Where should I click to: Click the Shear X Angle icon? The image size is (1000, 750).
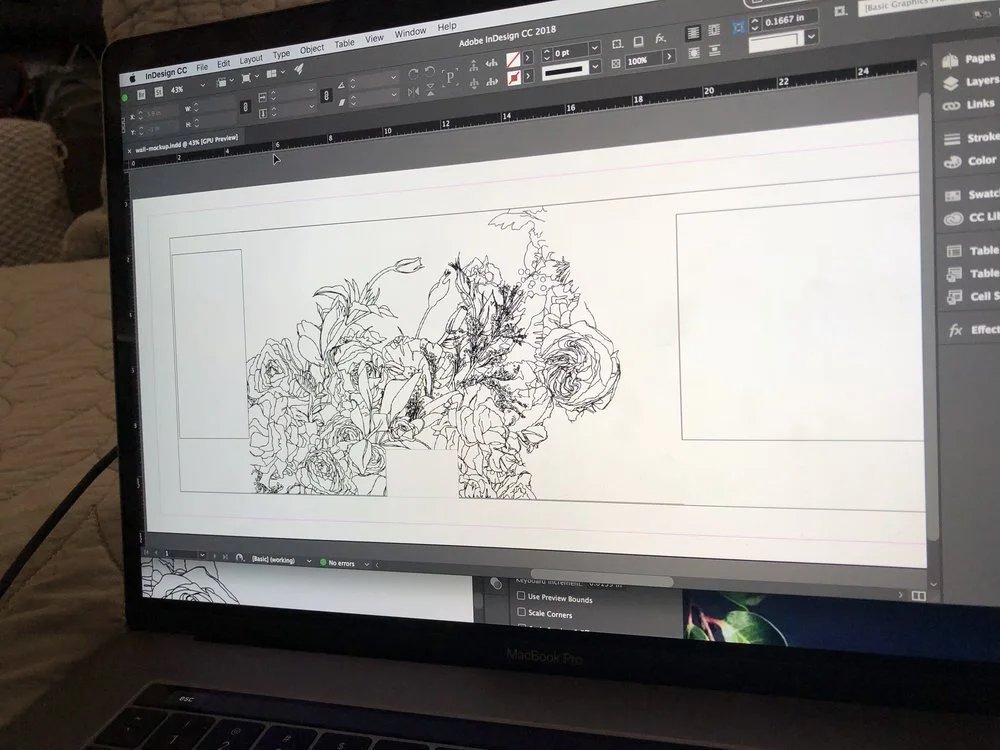point(342,102)
